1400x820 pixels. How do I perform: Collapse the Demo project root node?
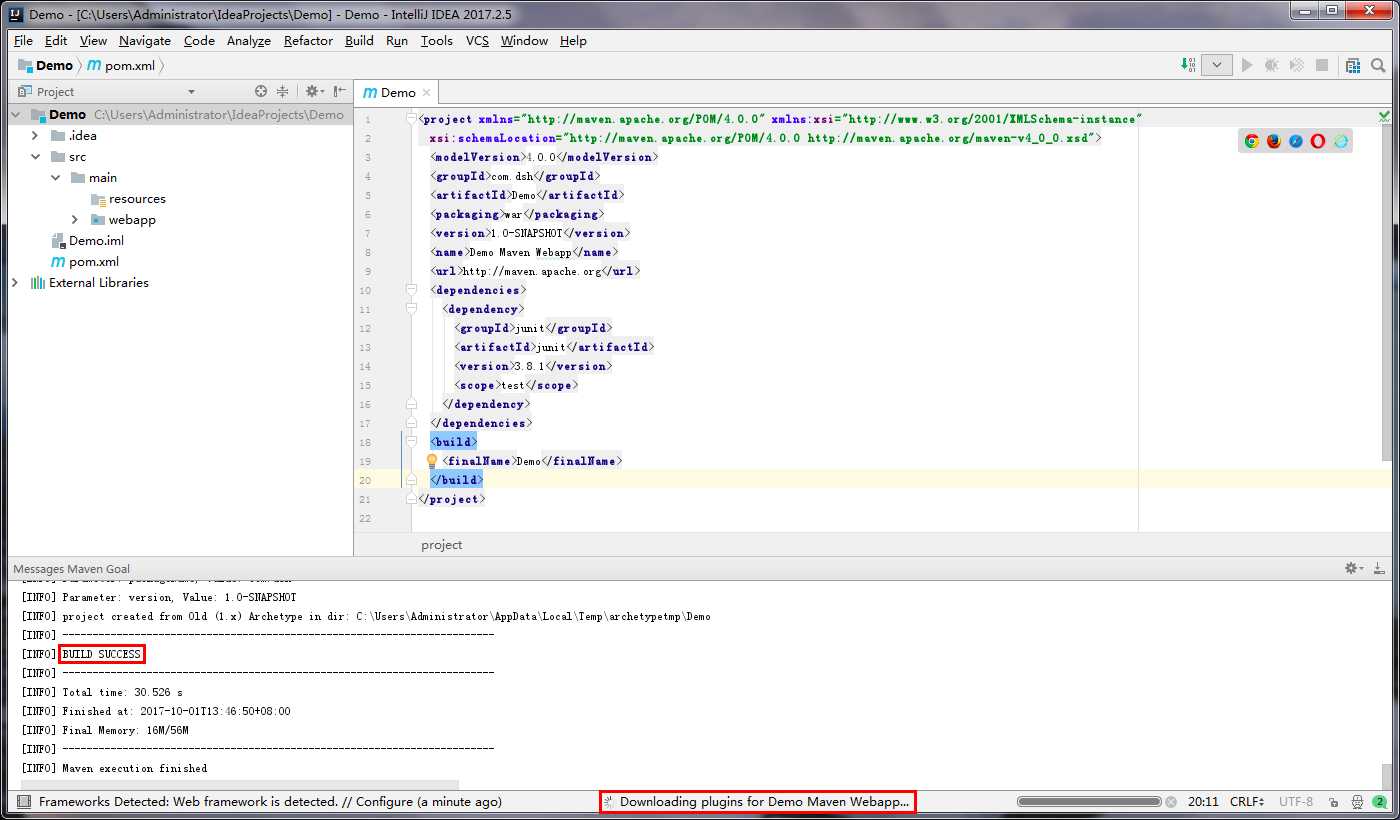coord(15,115)
